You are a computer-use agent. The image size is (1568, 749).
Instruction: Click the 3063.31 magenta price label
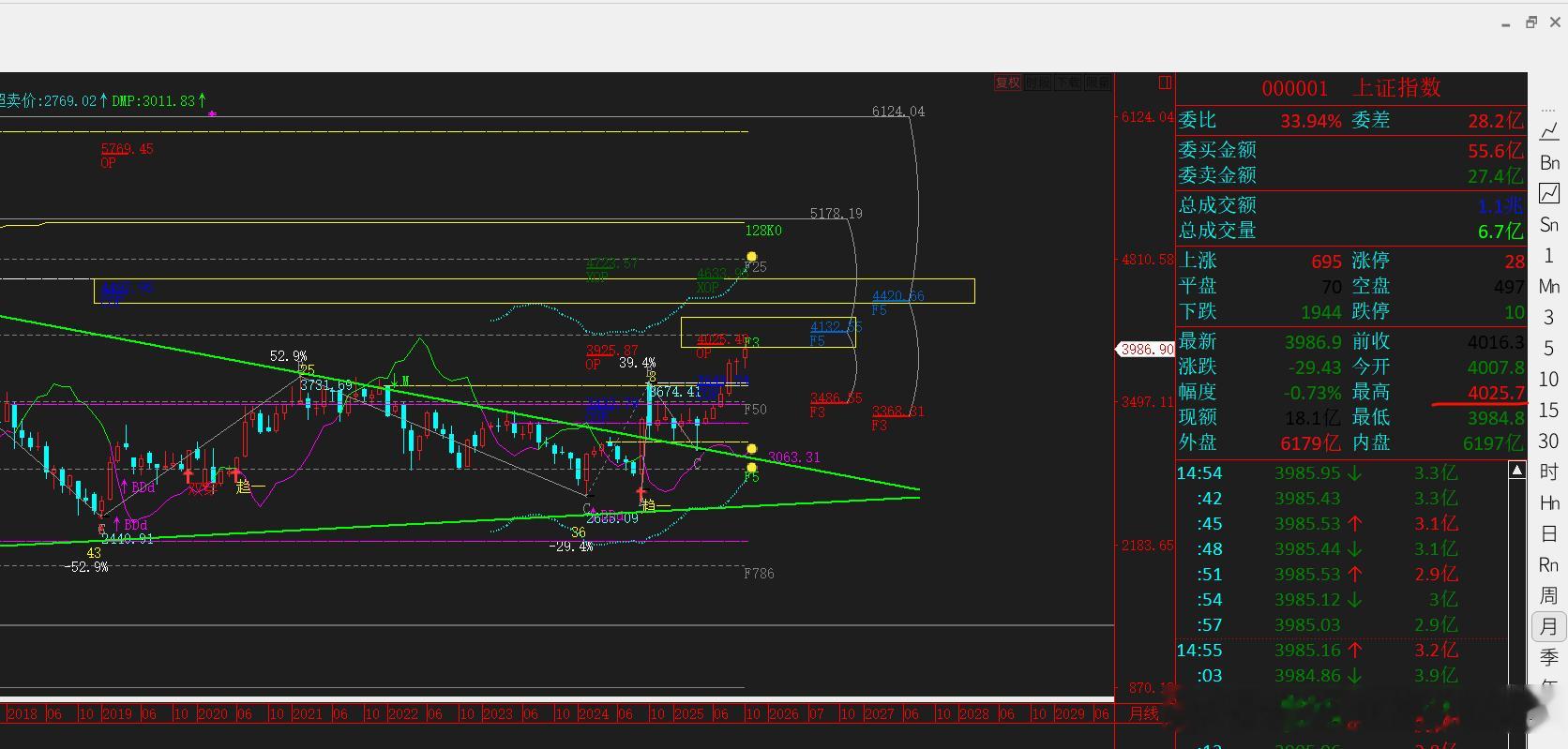pyautogui.click(x=793, y=457)
